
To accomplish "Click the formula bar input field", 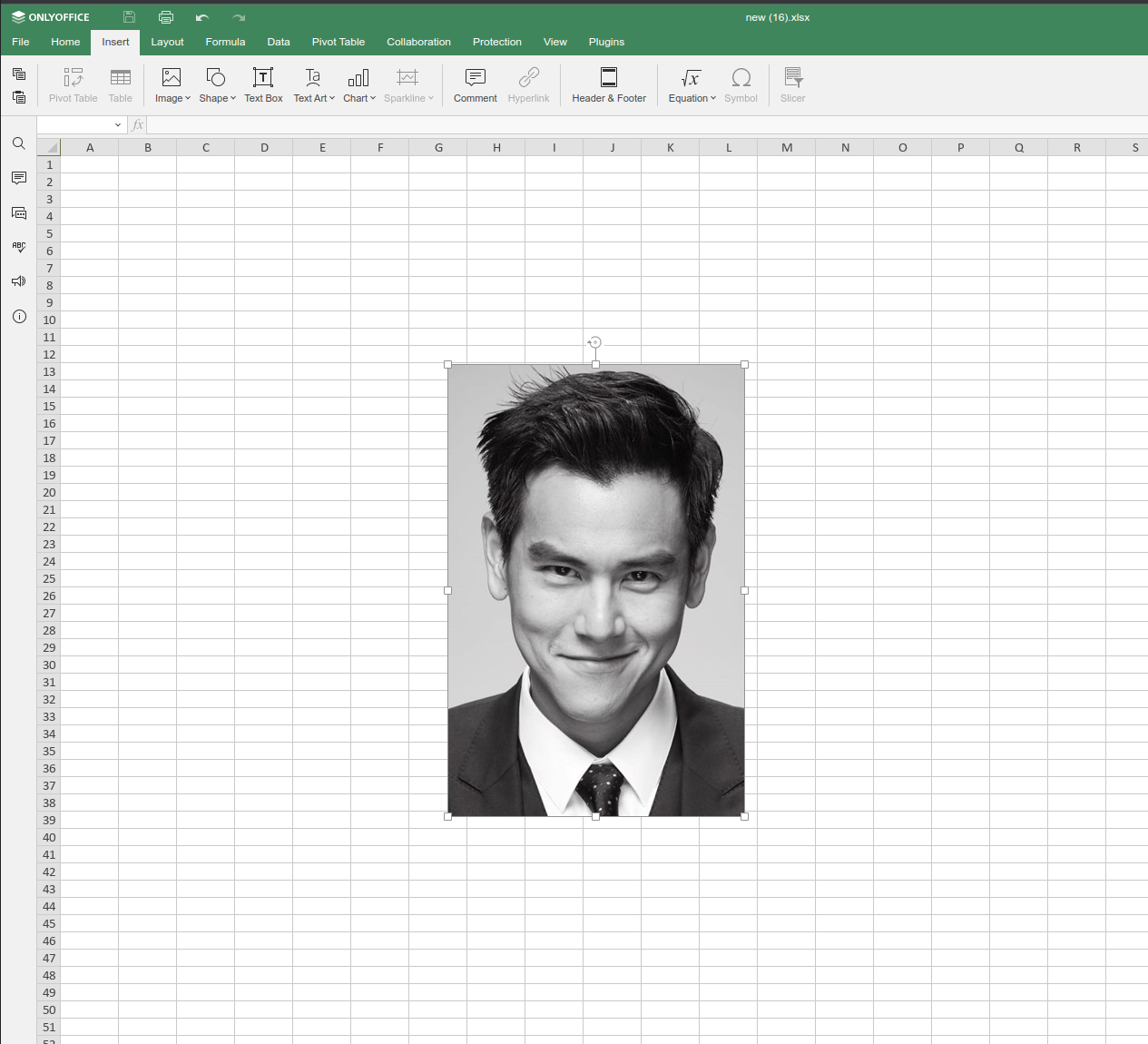I will click(x=363, y=124).
